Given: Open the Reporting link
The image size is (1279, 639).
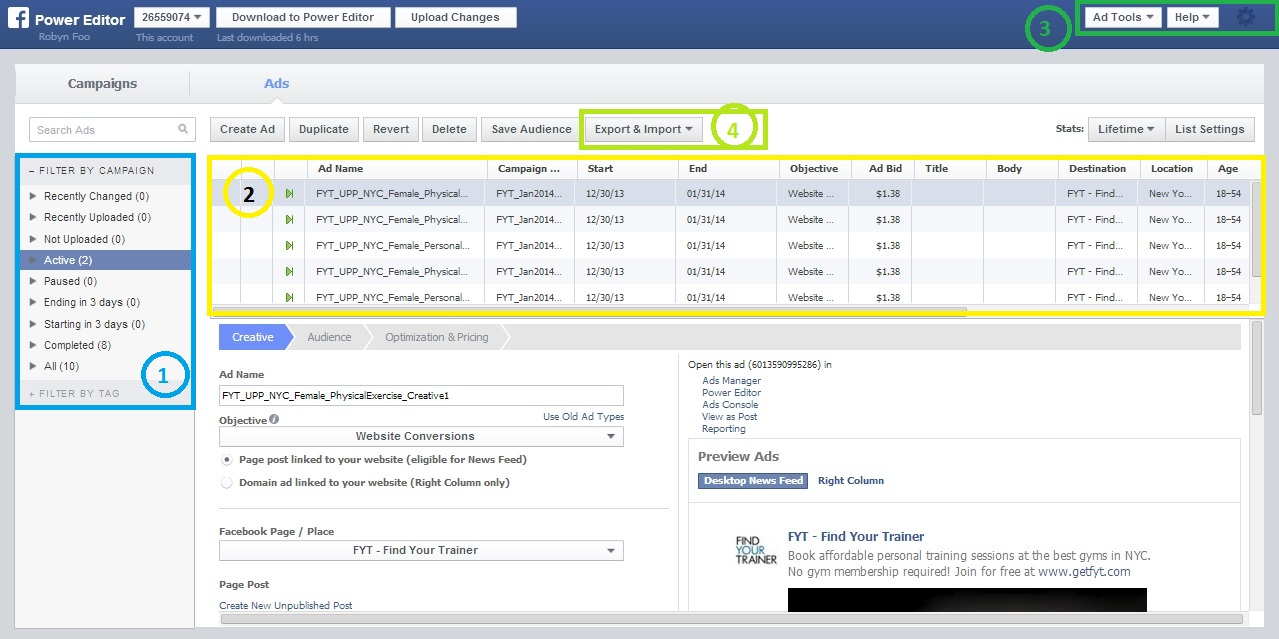Looking at the screenshot, I should tap(724, 429).
